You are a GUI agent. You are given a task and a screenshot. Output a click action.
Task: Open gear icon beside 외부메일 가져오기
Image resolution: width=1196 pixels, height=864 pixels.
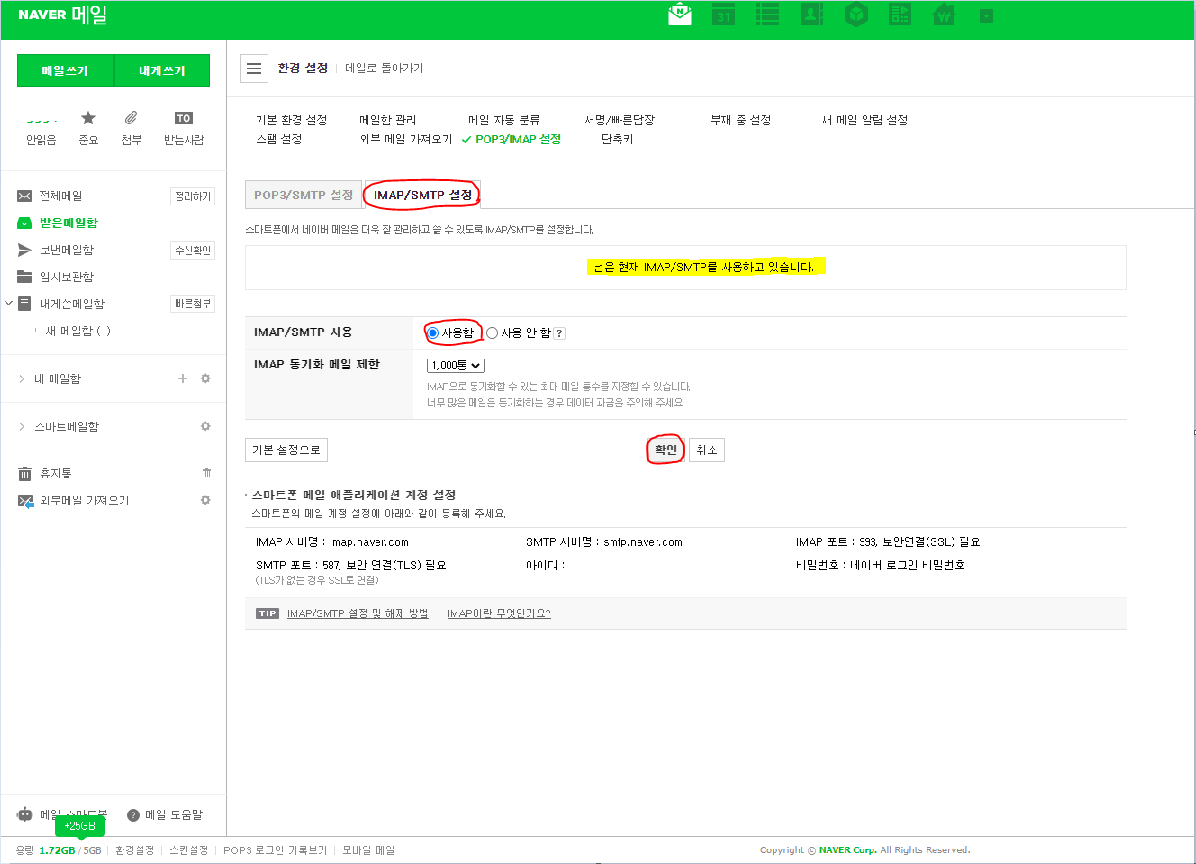click(x=205, y=500)
